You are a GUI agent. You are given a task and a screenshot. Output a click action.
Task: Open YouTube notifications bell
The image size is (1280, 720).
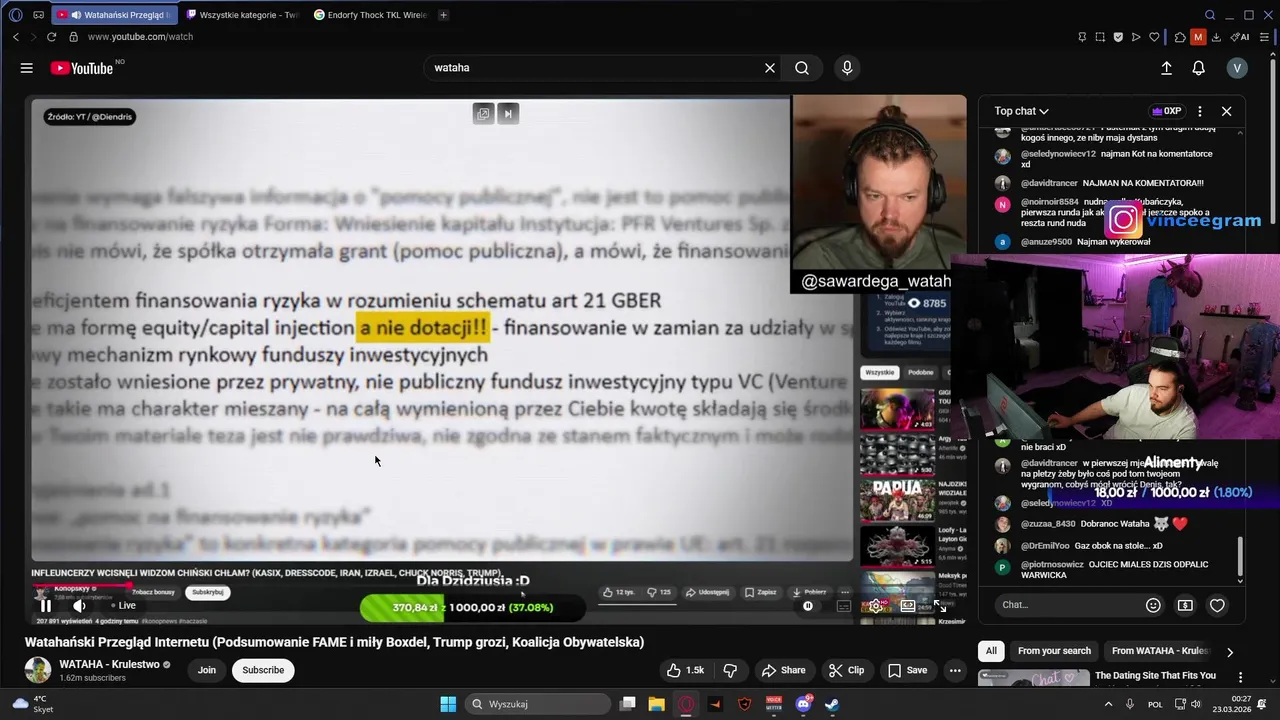(x=1198, y=68)
